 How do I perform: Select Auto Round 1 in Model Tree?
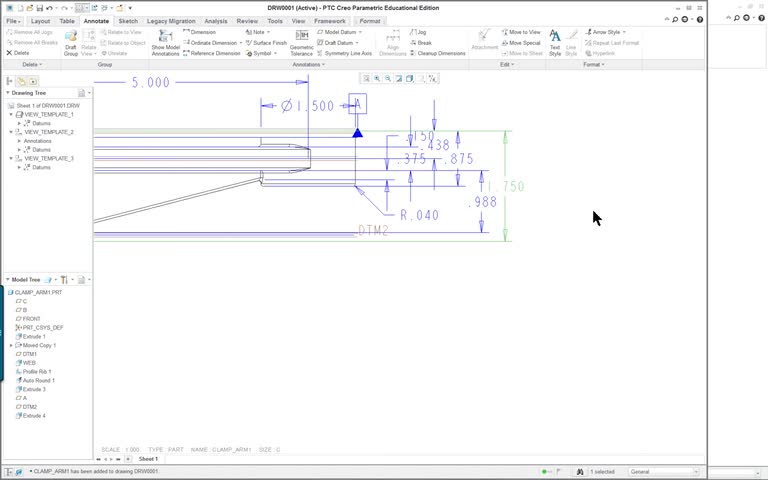pyautogui.click(x=35, y=381)
